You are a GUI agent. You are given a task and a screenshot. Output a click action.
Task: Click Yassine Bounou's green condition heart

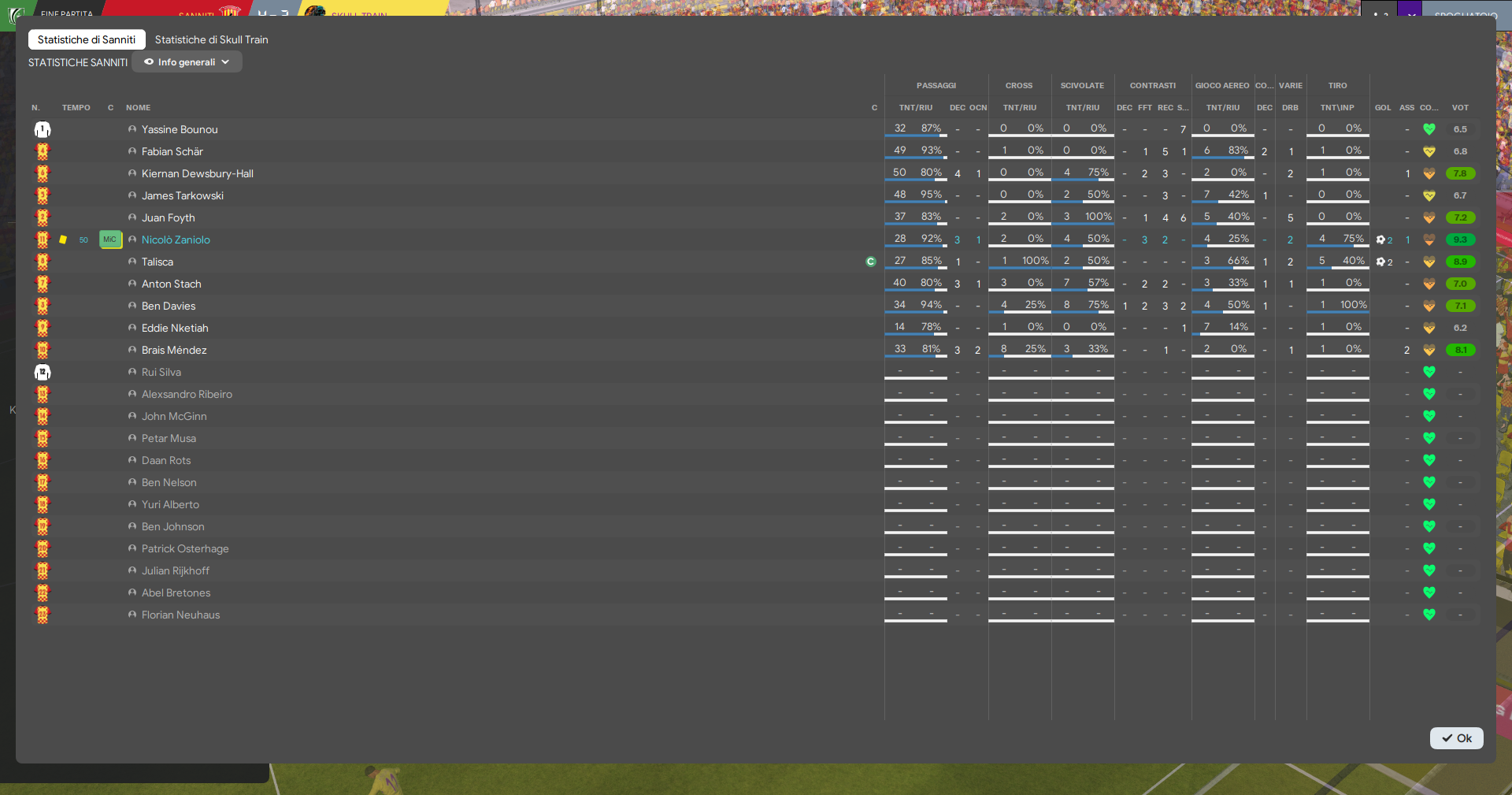pos(1429,129)
